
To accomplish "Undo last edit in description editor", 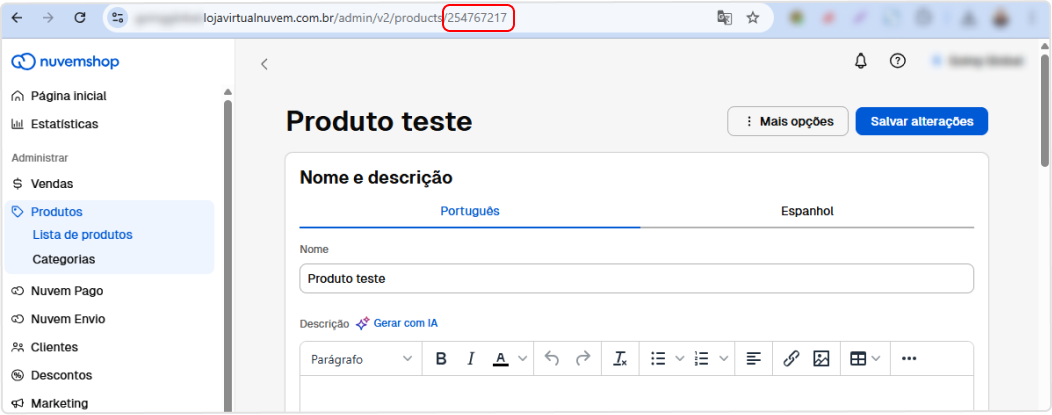I will (551, 359).
